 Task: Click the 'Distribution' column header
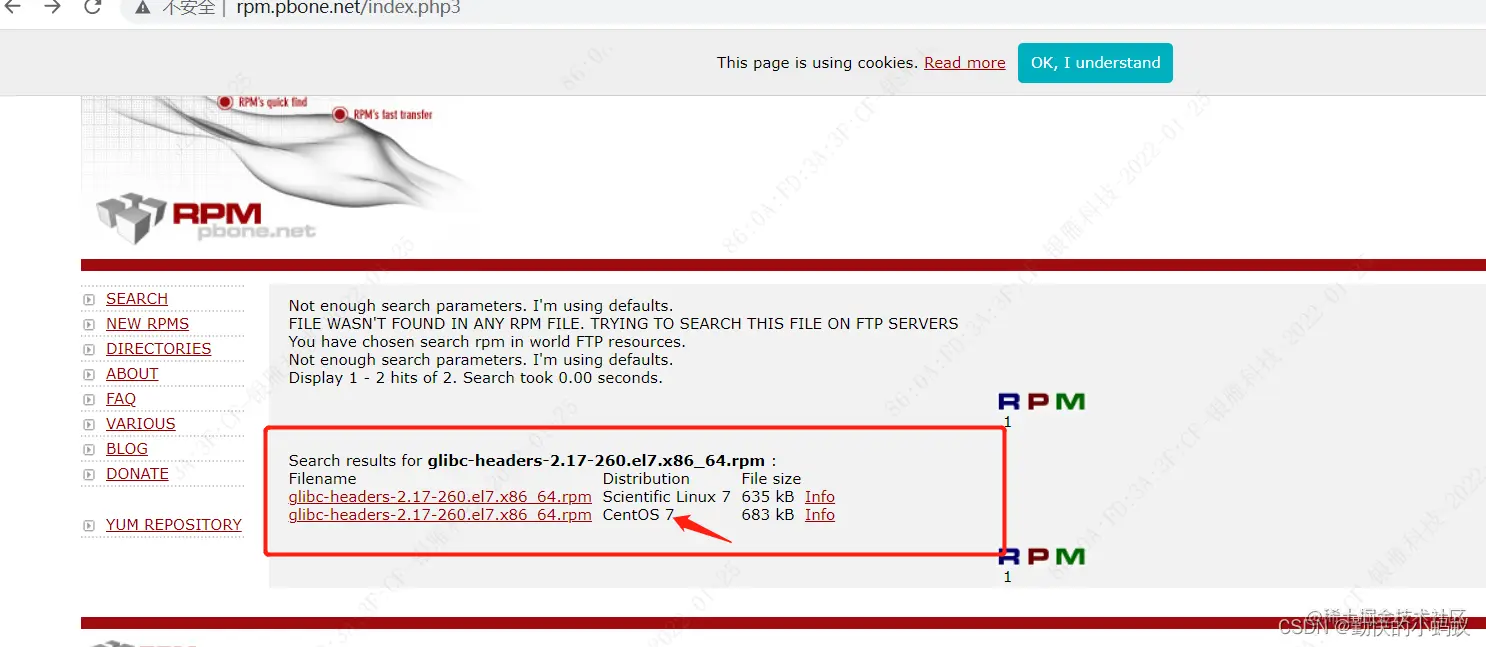646,479
